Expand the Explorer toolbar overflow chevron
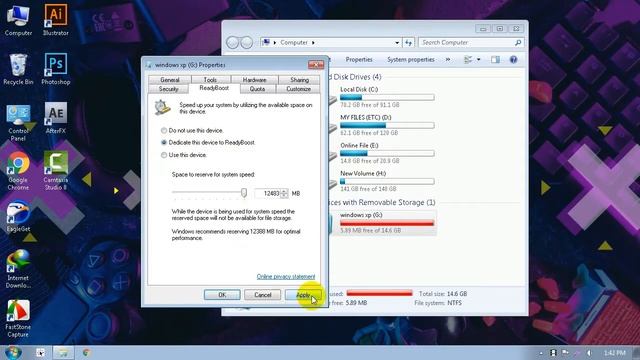Image resolution: width=640 pixels, height=360 pixels. (x=448, y=60)
